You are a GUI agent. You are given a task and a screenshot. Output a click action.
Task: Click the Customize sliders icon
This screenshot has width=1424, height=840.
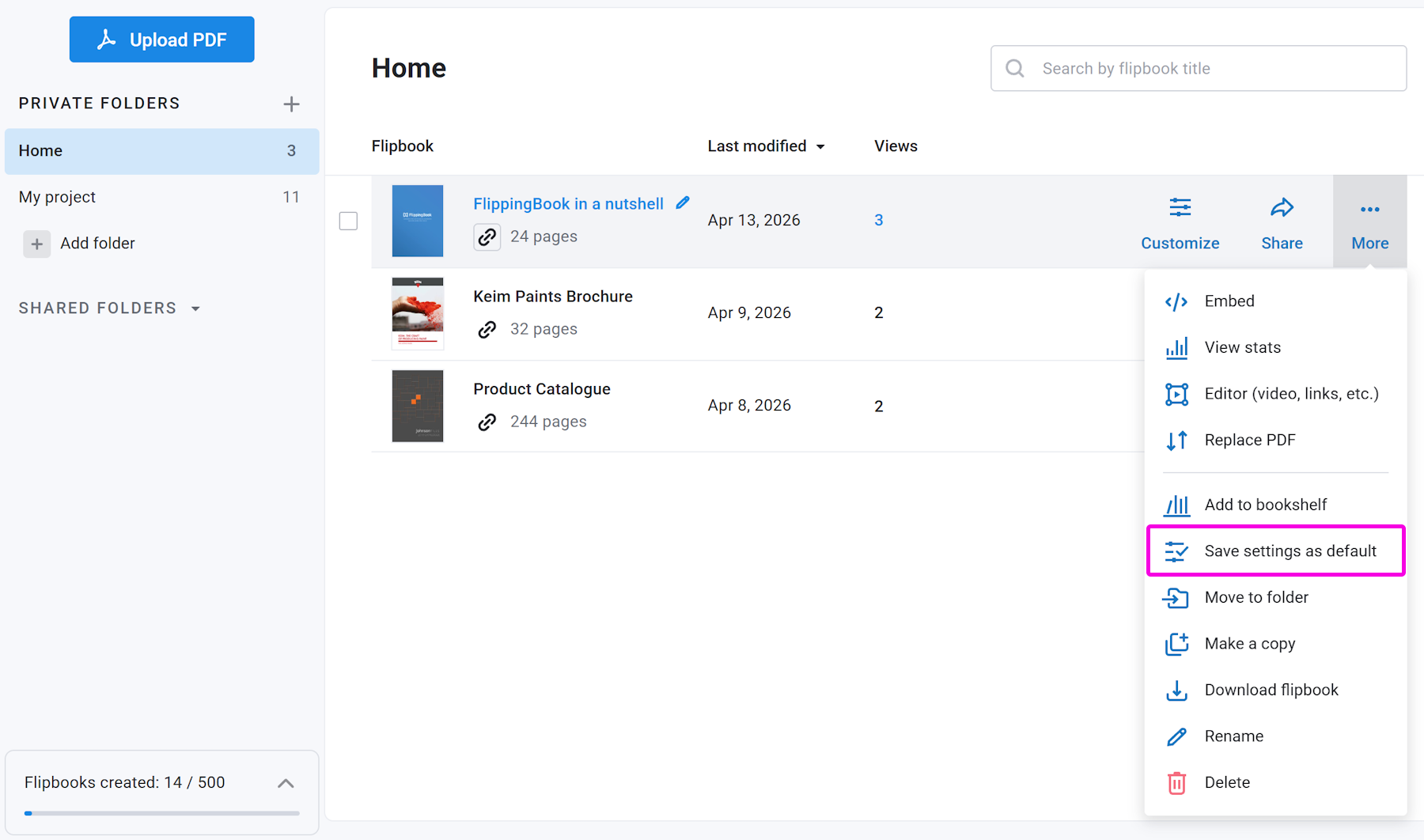tap(1180, 208)
